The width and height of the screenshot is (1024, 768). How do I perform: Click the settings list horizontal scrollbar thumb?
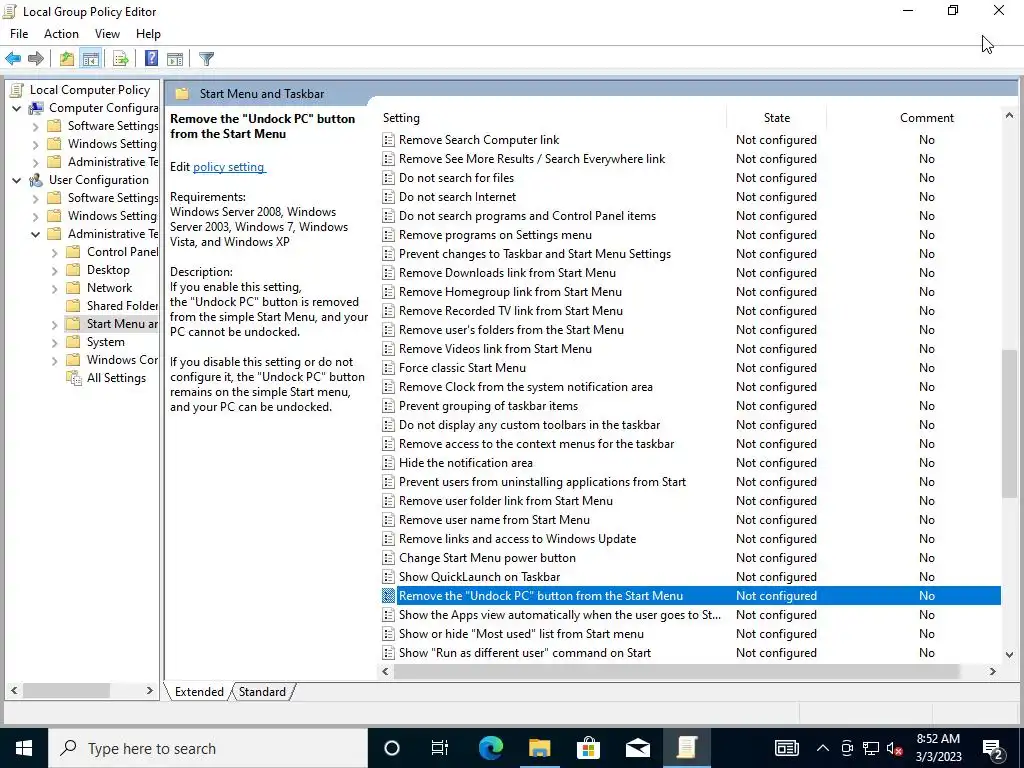(x=677, y=671)
